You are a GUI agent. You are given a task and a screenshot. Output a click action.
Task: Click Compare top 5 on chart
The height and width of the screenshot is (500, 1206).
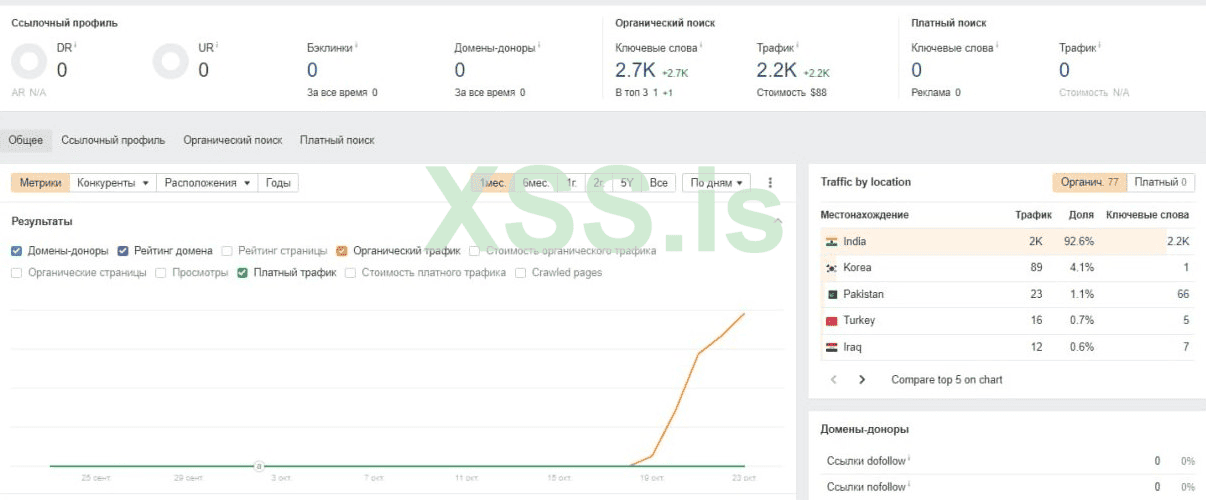point(946,380)
